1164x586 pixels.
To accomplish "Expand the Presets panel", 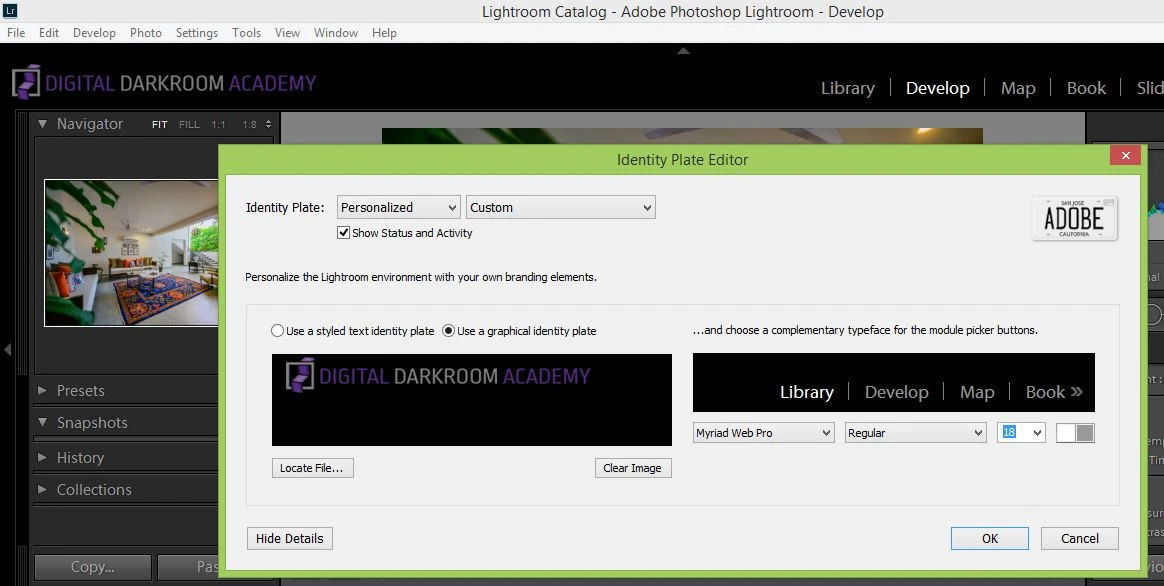I will click(x=42, y=391).
